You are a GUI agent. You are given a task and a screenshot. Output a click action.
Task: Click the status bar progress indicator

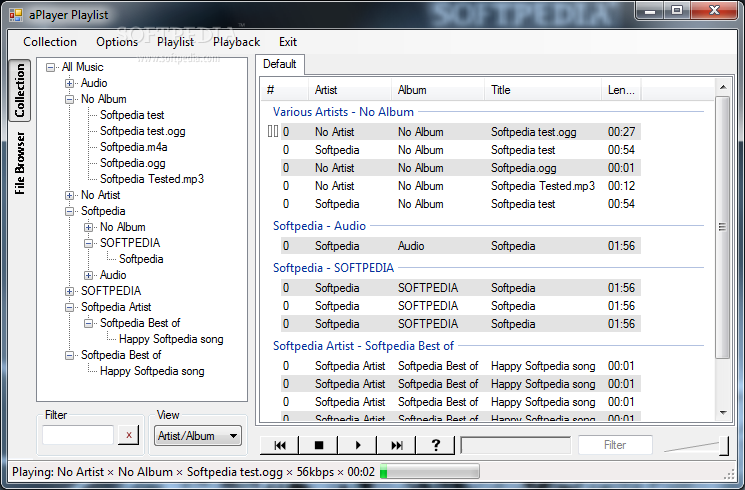pyautogui.click(x=430, y=472)
